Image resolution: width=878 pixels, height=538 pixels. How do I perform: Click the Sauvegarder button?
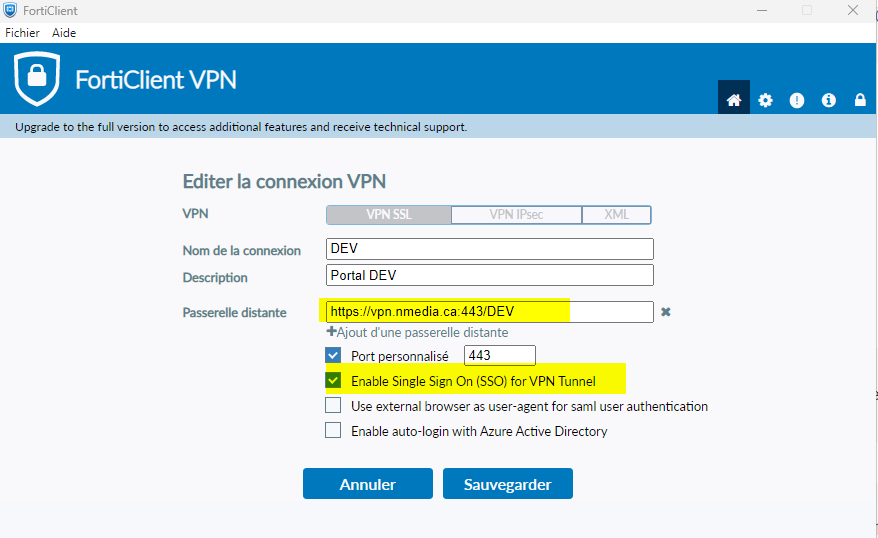(508, 484)
